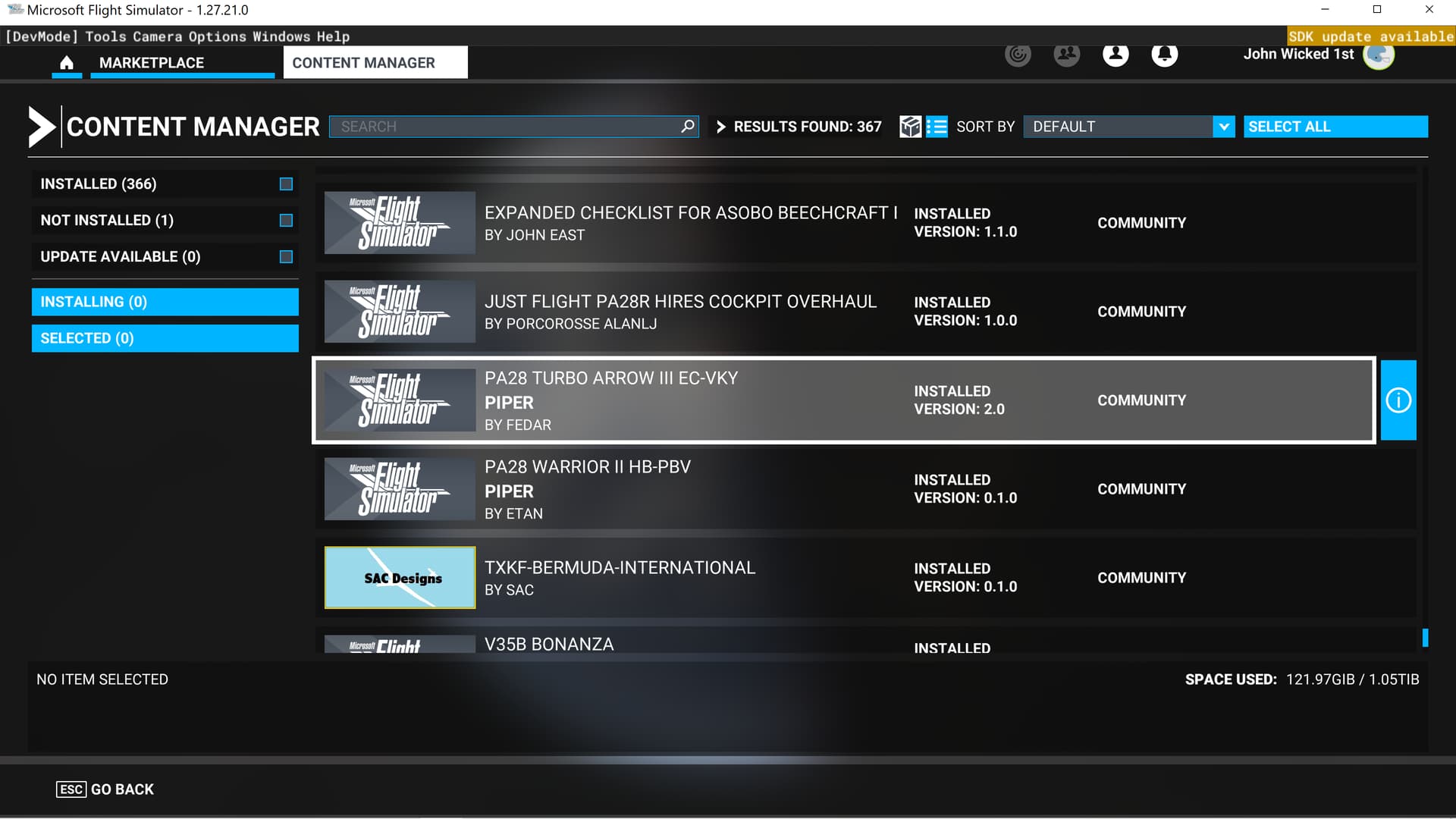Viewport: 1456px width, 819px height.
Task: Click info icon for PA28 Turbo Arrow
Action: click(1398, 400)
